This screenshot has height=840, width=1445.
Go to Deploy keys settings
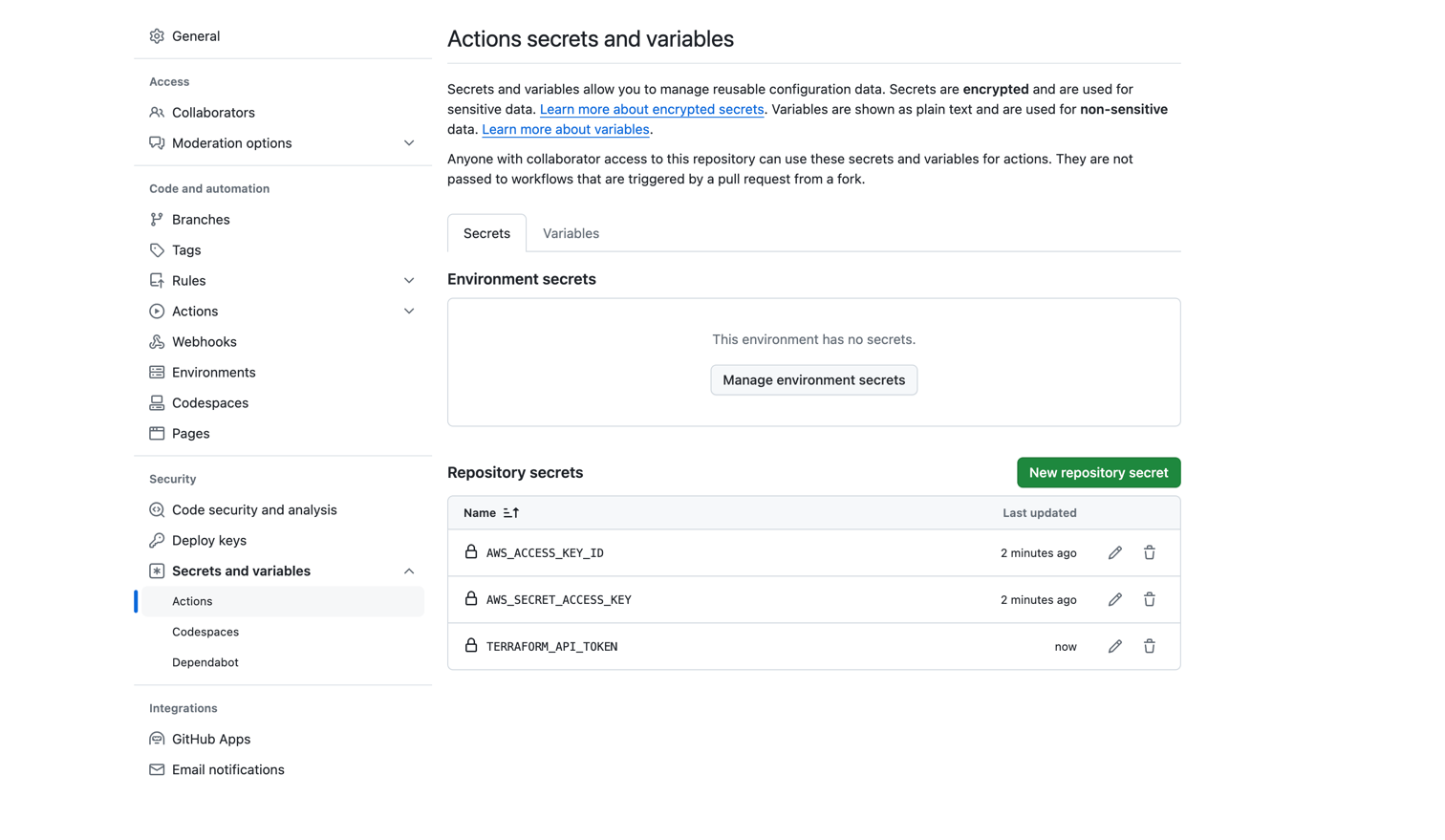pyautogui.click(x=209, y=541)
